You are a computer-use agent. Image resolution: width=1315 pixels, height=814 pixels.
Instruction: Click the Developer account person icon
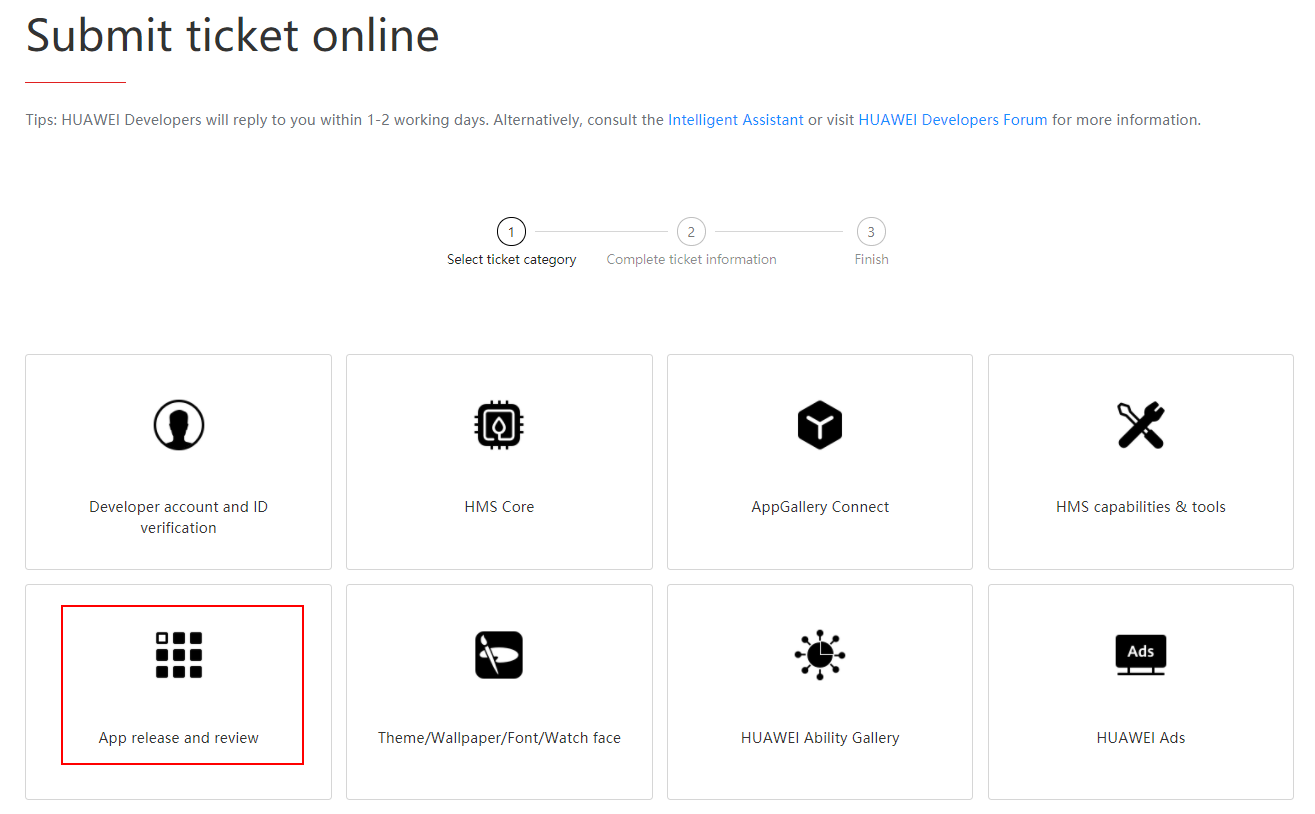(178, 424)
